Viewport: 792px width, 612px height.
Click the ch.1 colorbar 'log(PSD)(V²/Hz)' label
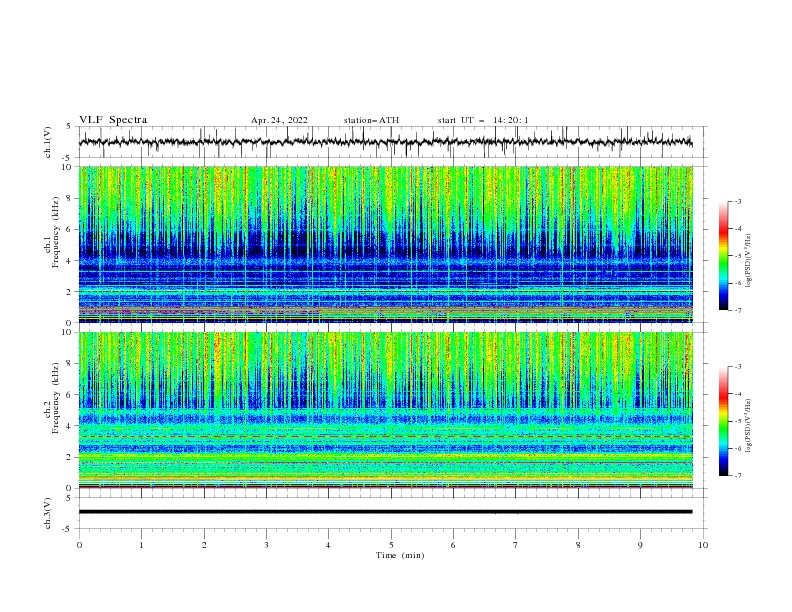[x=750, y=261]
